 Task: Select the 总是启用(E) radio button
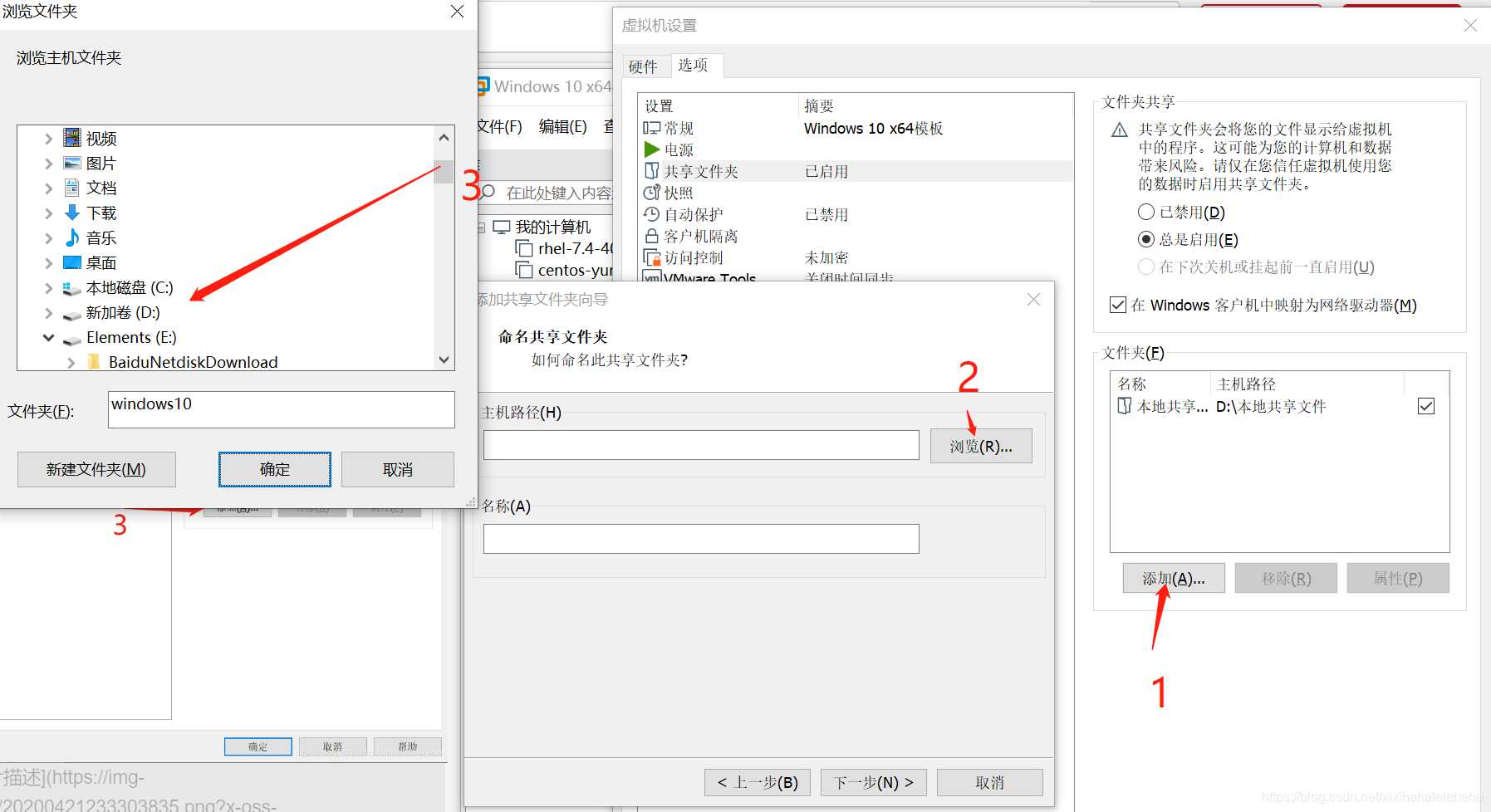coord(1146,239)
